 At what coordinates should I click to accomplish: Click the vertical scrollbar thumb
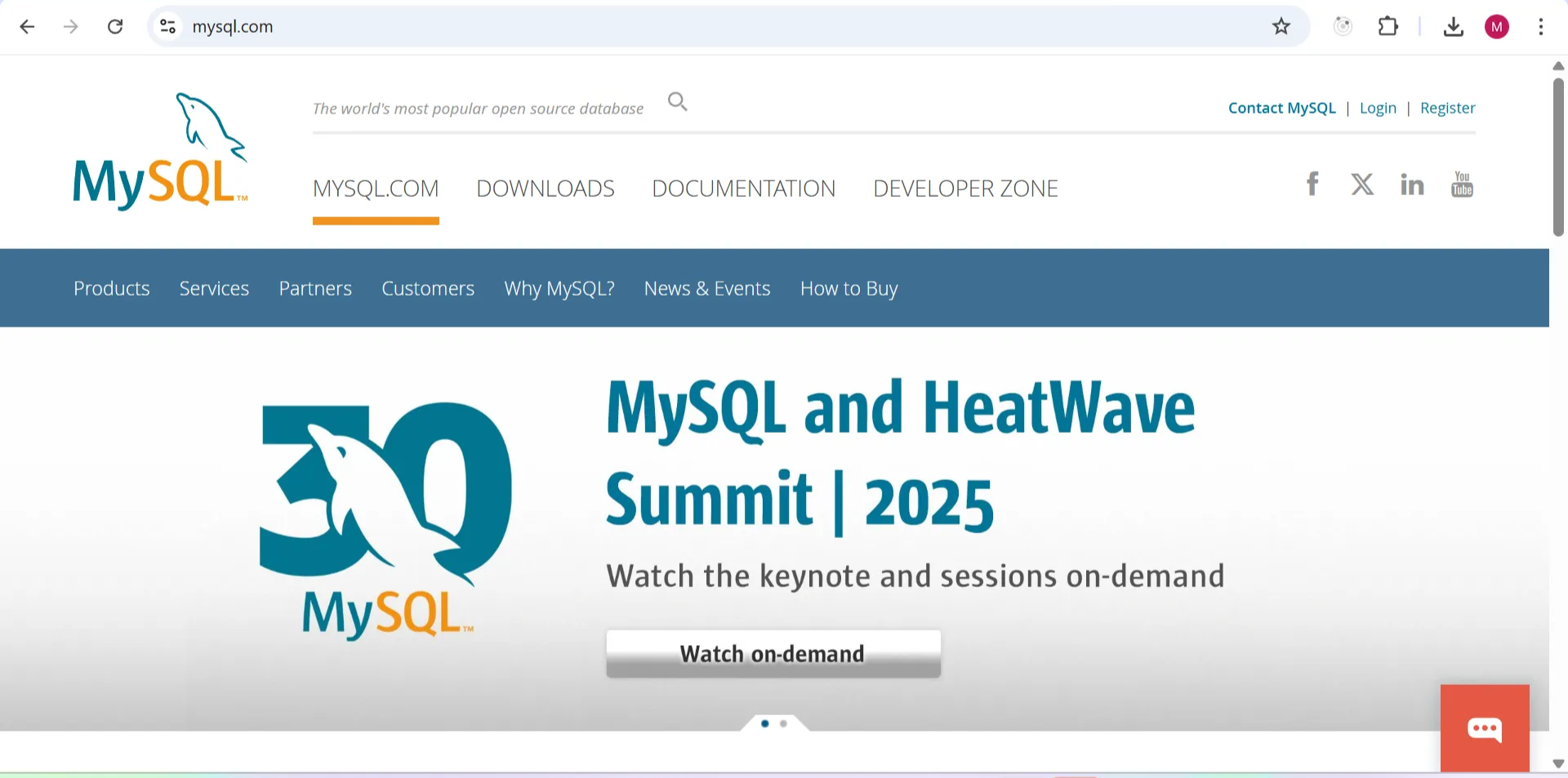tap(1558, 157)
